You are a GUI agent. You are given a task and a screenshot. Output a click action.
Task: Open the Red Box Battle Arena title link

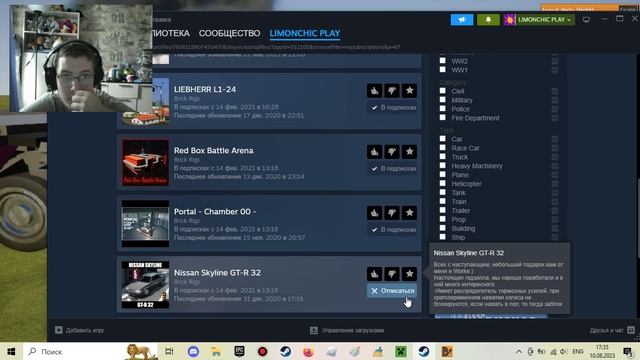point(213,151)
